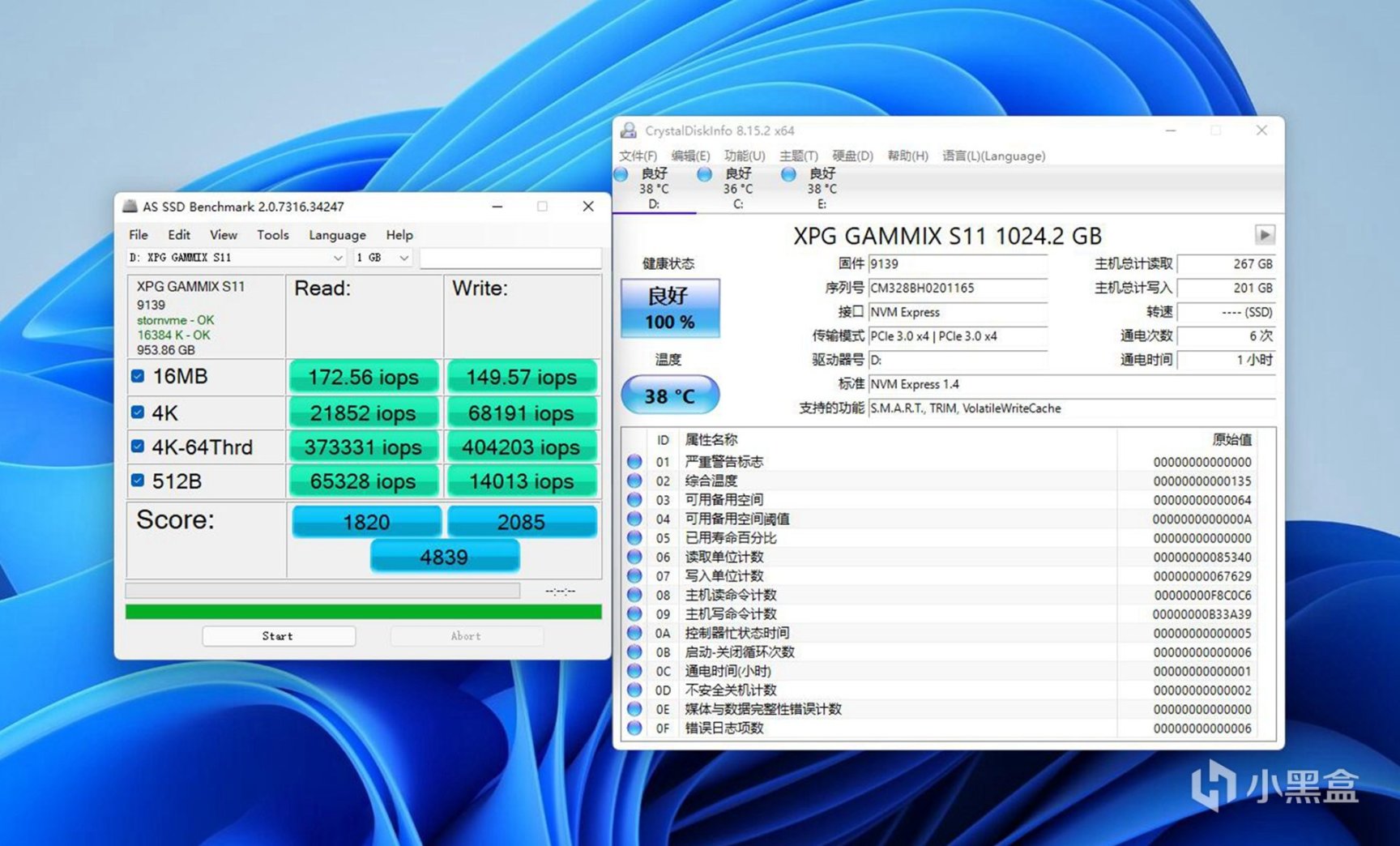The height and width of the screenshot is (846, 1400).
Task: Click the AS SSD Benchmark title bar icon
Action: [x=130, y=207]
